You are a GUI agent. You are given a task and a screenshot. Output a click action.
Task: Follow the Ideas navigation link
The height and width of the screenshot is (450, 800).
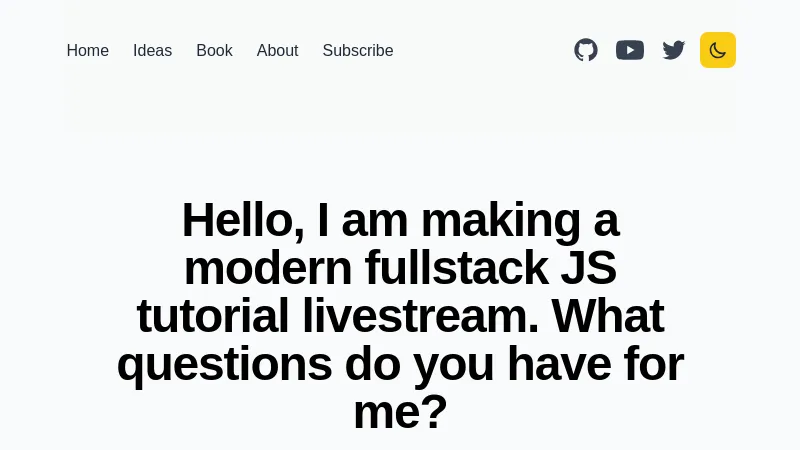tap(153, 50)
